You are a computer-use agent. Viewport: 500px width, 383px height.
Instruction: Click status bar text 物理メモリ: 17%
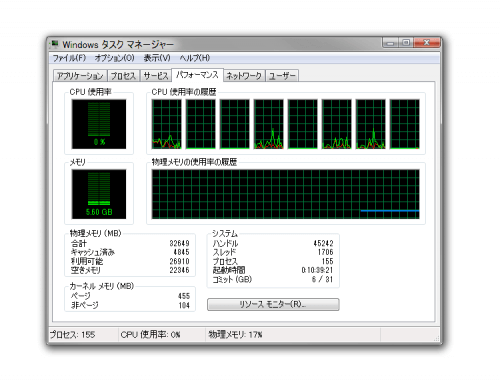[235, 334]
